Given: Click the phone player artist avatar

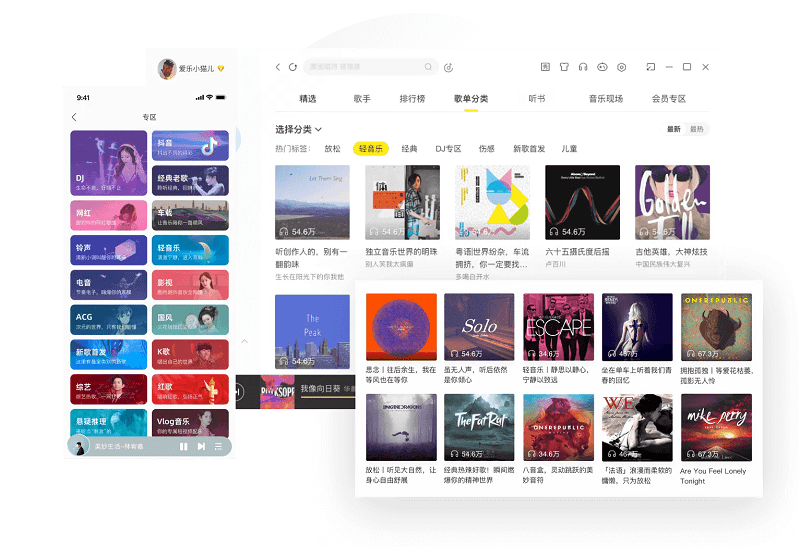Looking at the screenshot, I should pos(79,447).
